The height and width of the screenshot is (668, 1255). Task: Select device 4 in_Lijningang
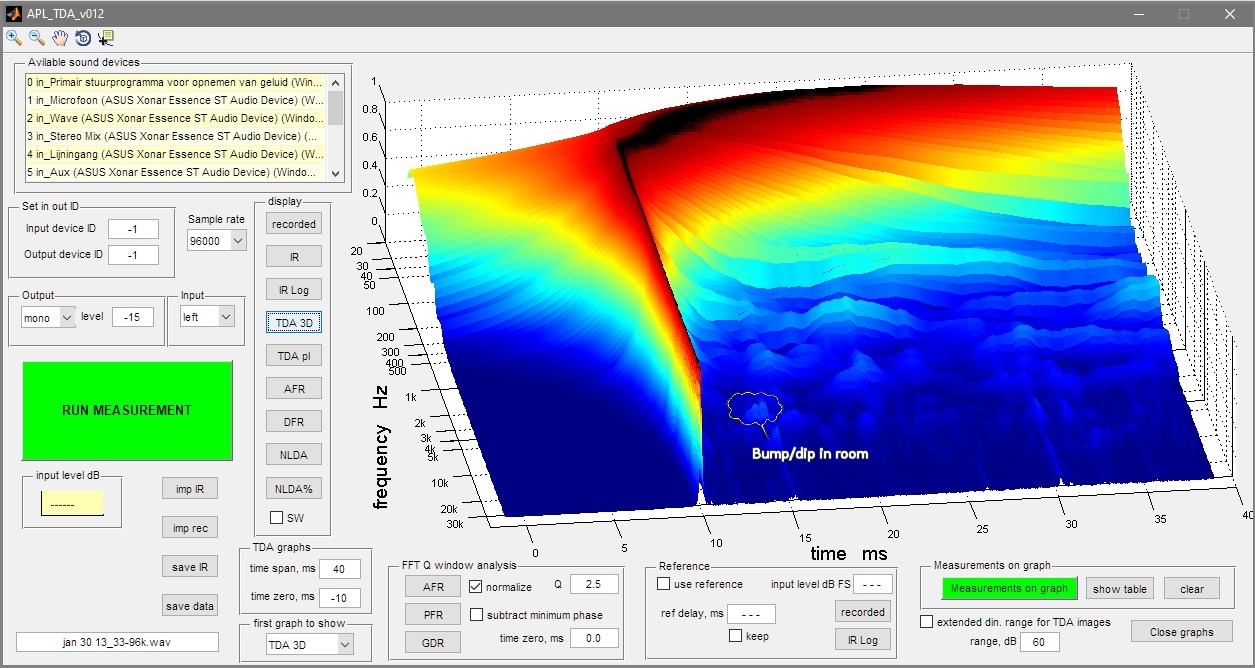pyautogui.click(x=176, y=154)
